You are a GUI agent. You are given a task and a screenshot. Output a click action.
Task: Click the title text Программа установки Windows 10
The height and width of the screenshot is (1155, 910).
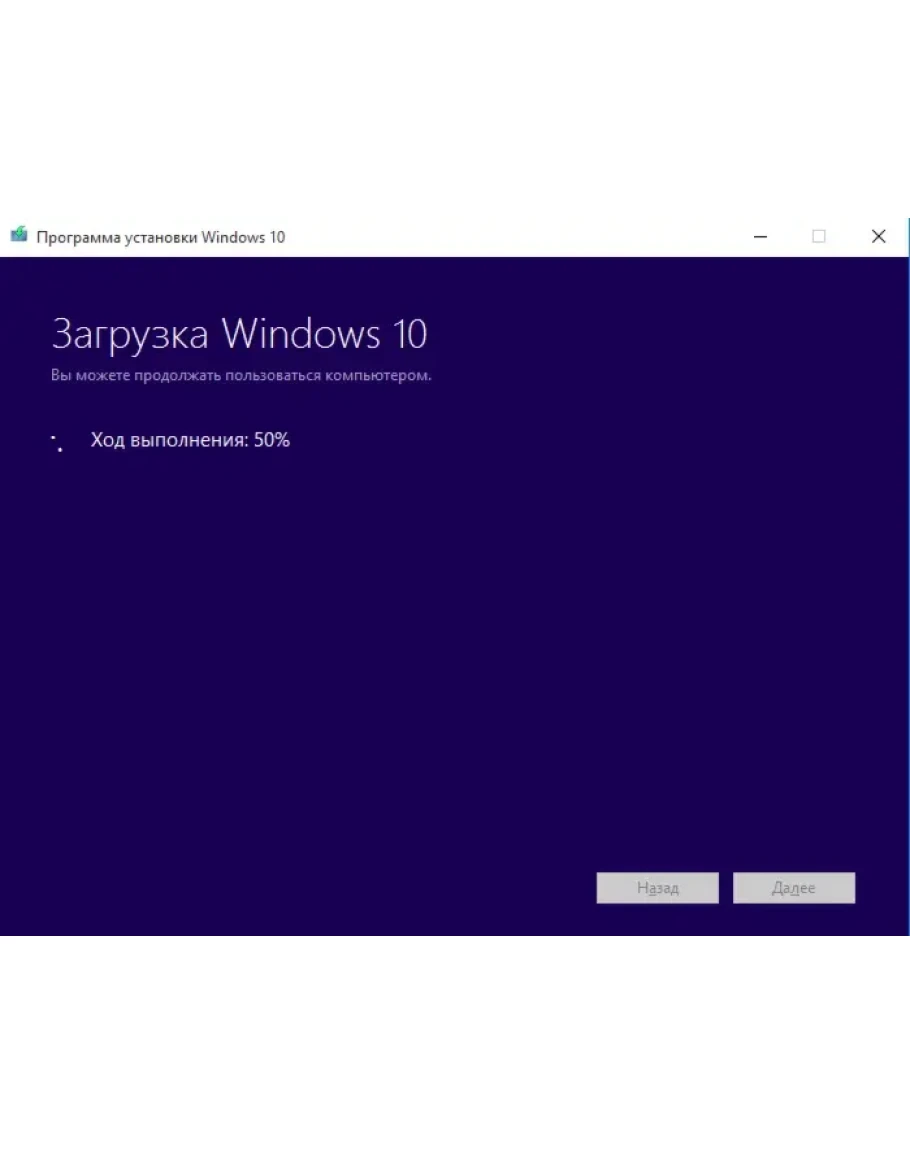pos(160,237)
